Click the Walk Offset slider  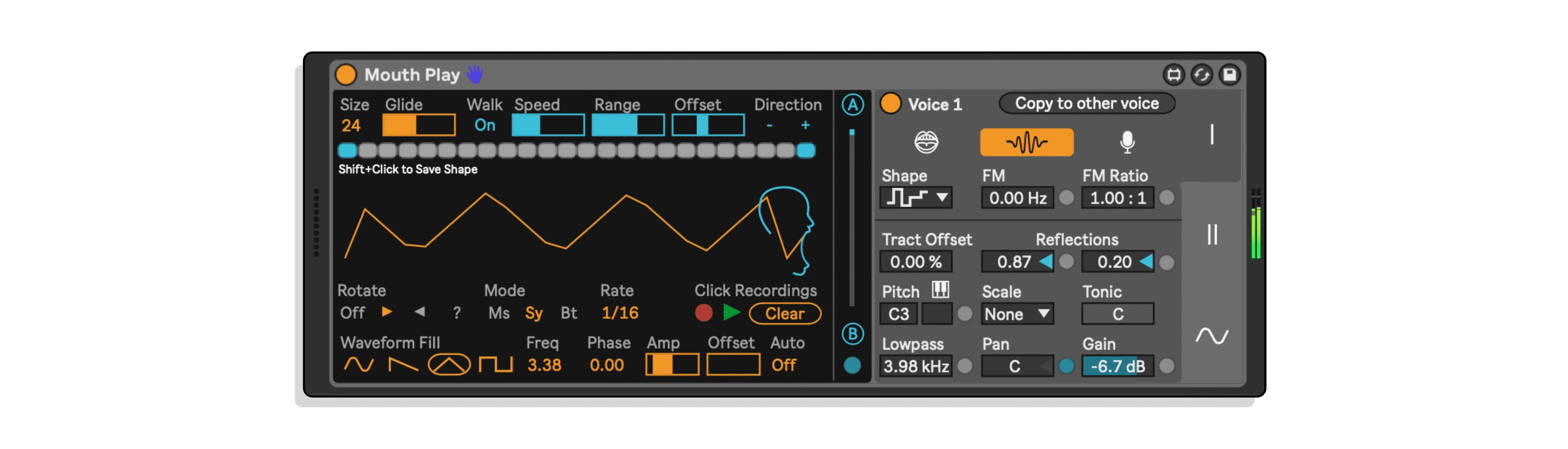[x=708, y=125]
